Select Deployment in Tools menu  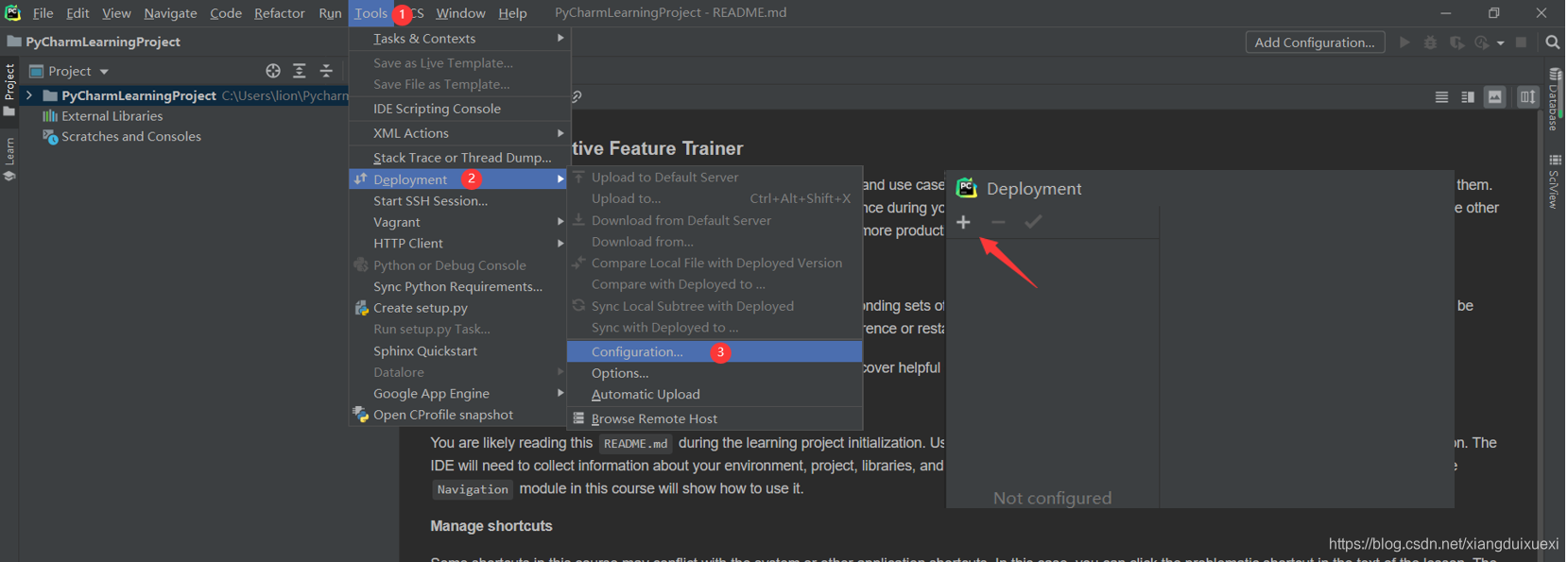[x=460, y=179]
